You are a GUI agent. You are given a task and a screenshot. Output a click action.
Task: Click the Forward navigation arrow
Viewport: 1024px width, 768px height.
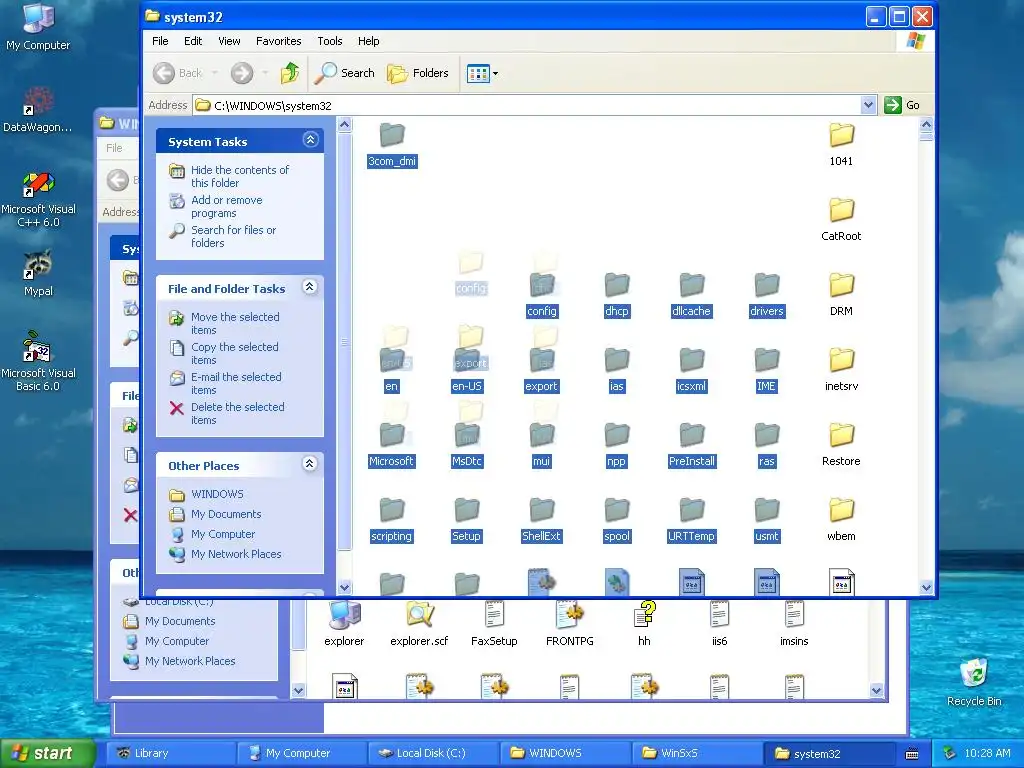tap(242, 73)
